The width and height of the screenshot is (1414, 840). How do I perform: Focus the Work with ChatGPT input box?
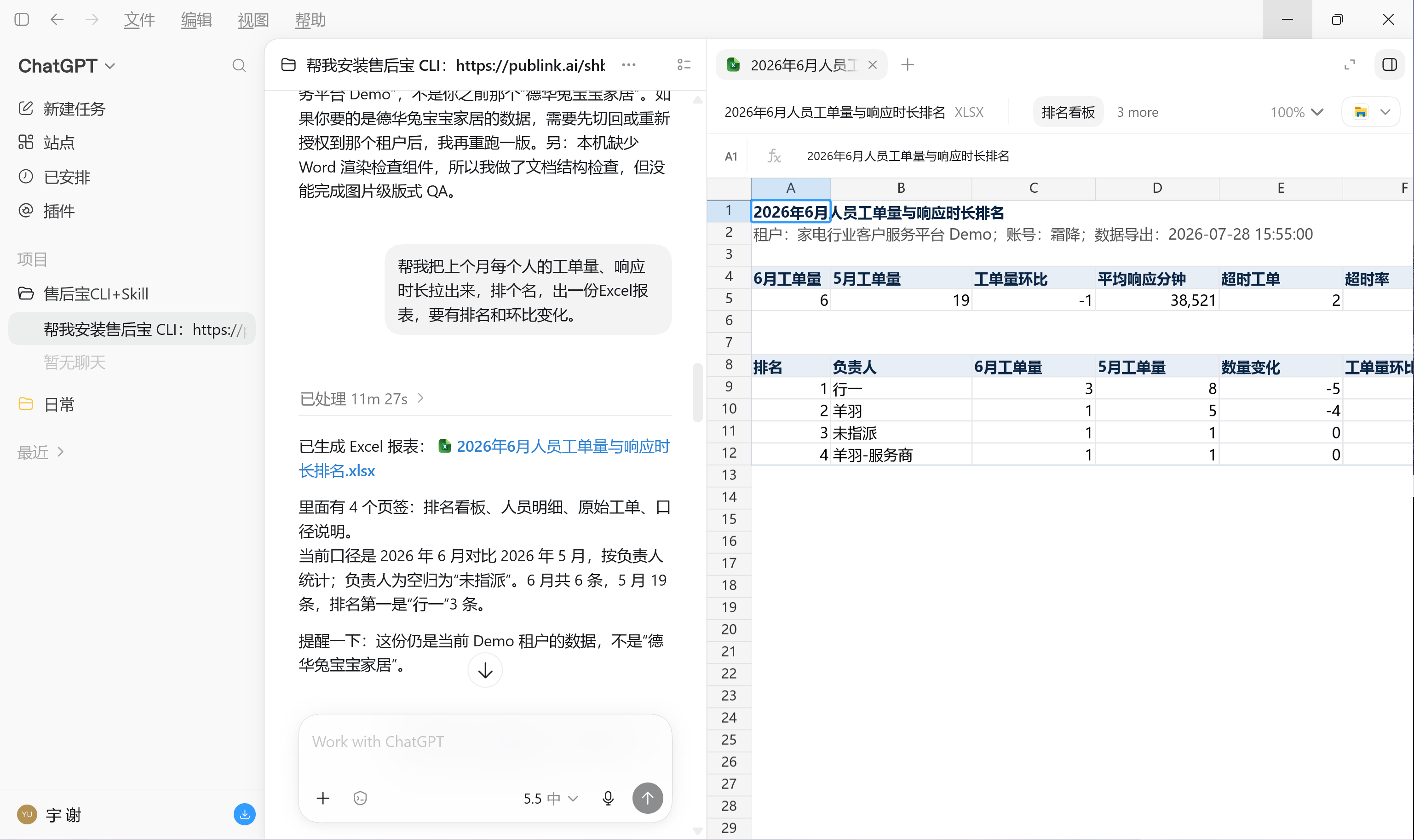(485, 742)
